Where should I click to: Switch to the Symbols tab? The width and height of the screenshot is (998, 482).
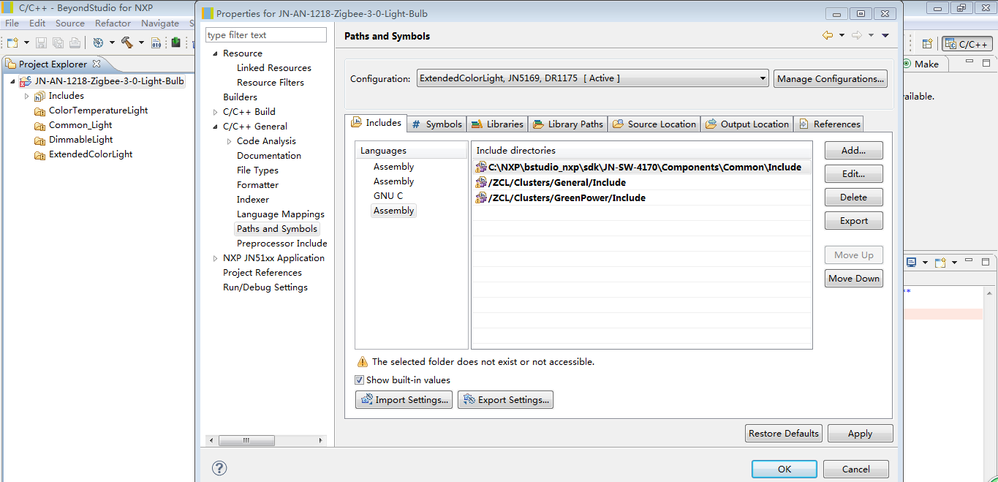pos(437,124)
